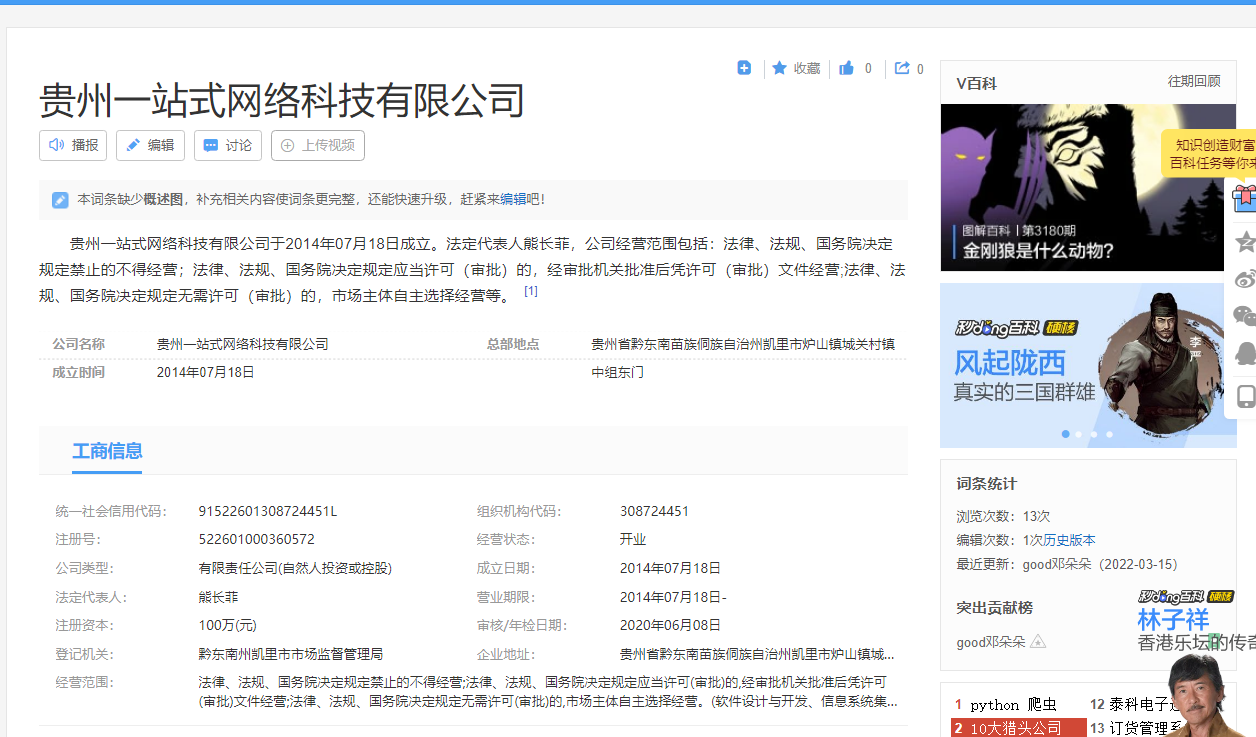The height and width of the screenshot is (737, 1256).
Task: Select the 工商信息 tab
Action: point(107,451)
